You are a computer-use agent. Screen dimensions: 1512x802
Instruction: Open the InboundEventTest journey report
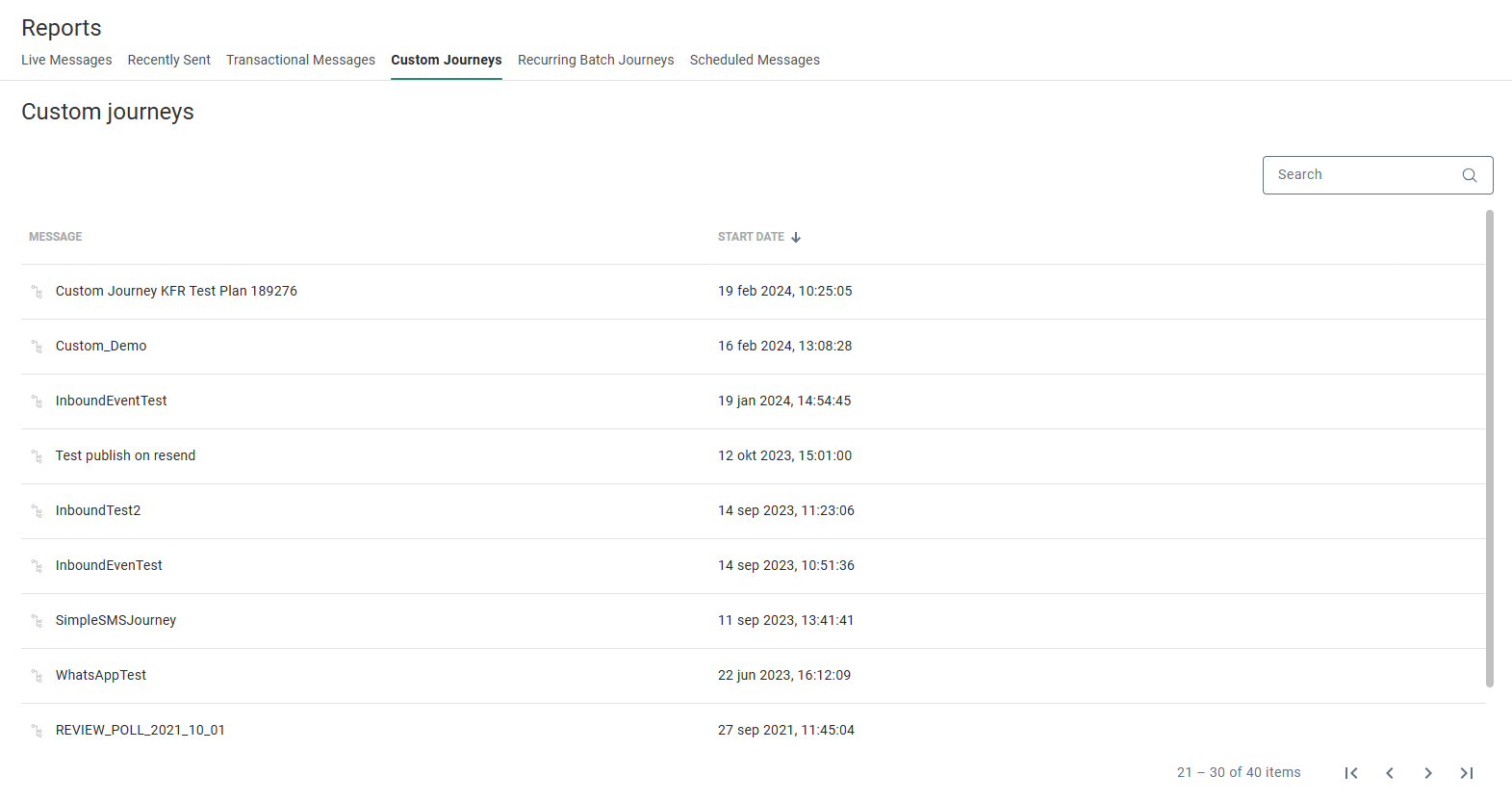(x=111, y=401)
